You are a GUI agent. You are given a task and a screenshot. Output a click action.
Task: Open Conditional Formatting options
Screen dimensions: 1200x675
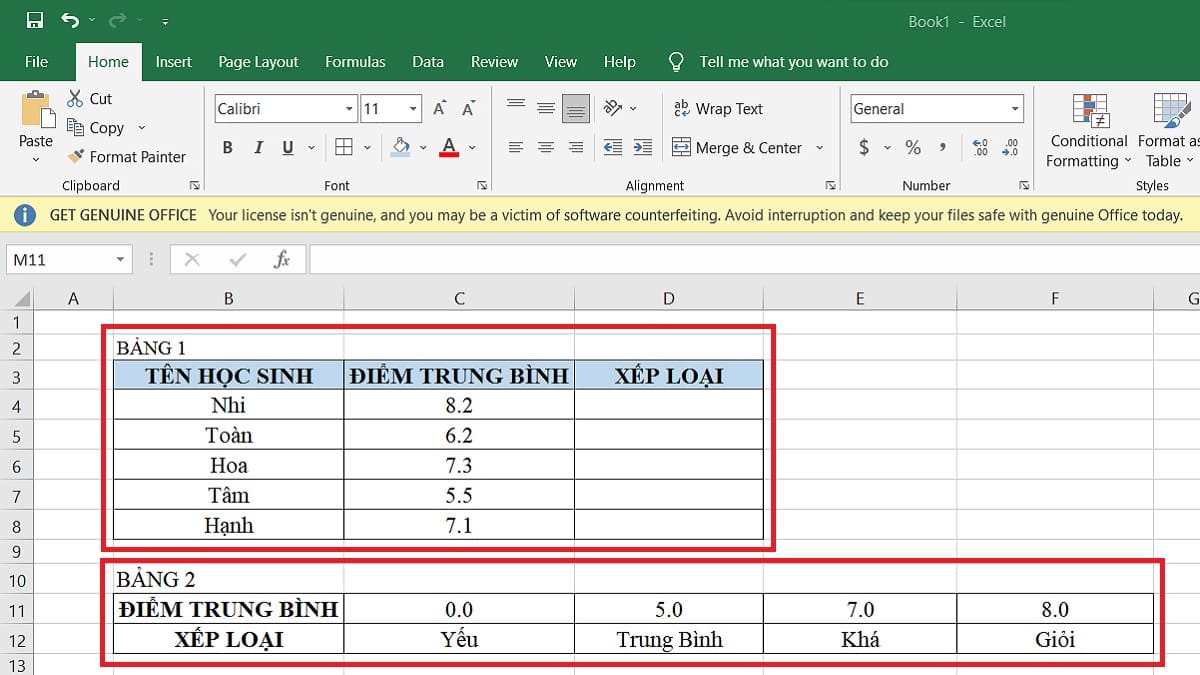tap(1087, 130)
